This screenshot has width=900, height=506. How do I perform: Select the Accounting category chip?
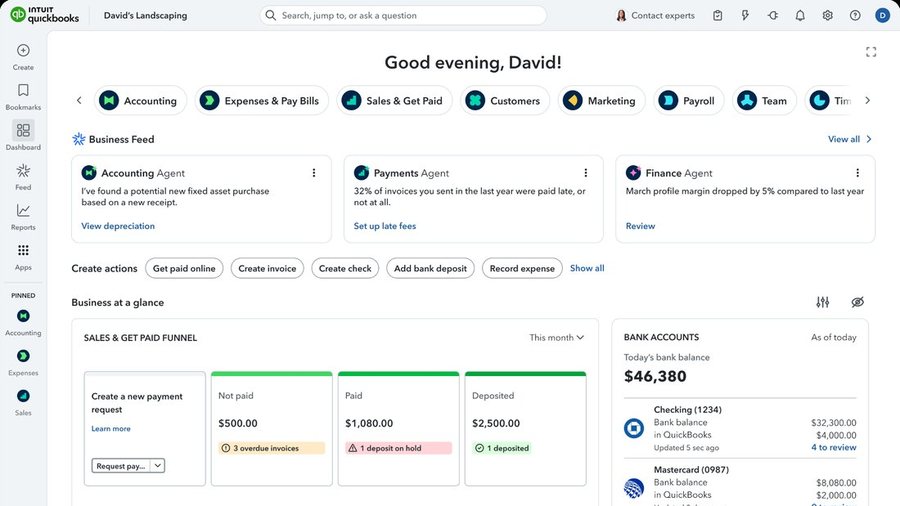[140, 100]
